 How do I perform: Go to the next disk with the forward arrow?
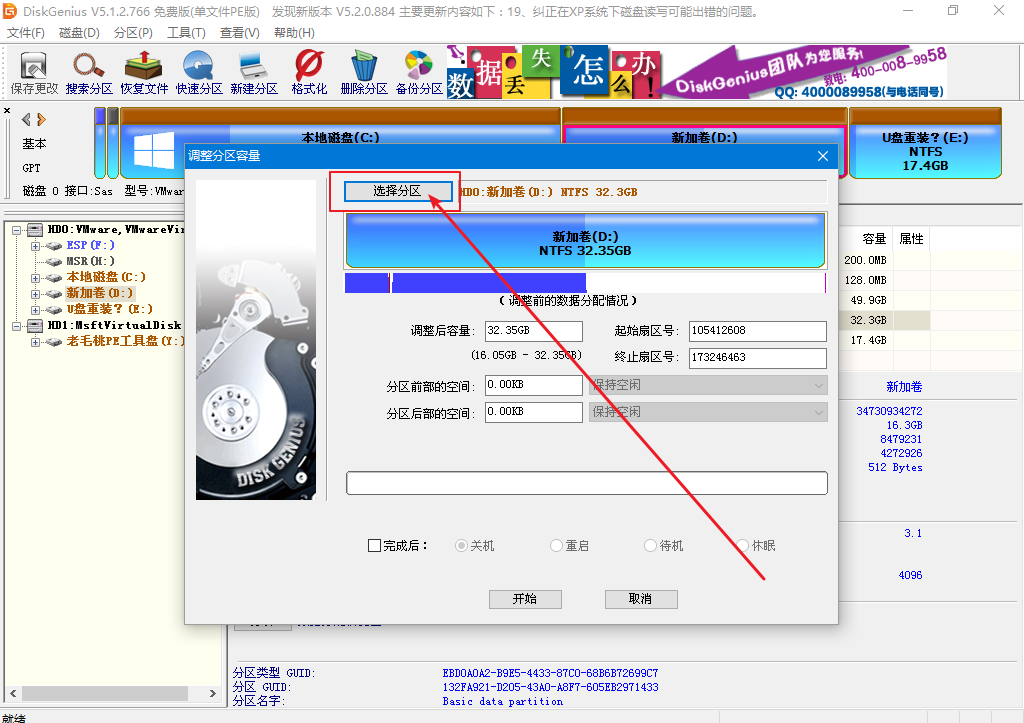pyautogui.click(x=42, y=120)
